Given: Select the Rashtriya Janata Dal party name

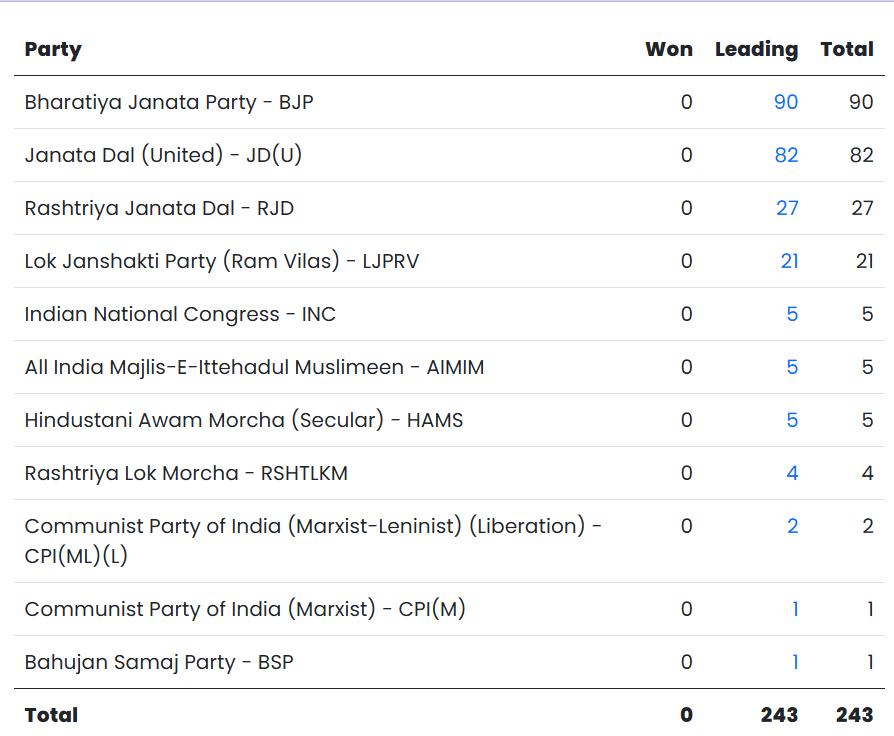Looking at the screenshot, I should pyautogui.click(x=159, y=209).
